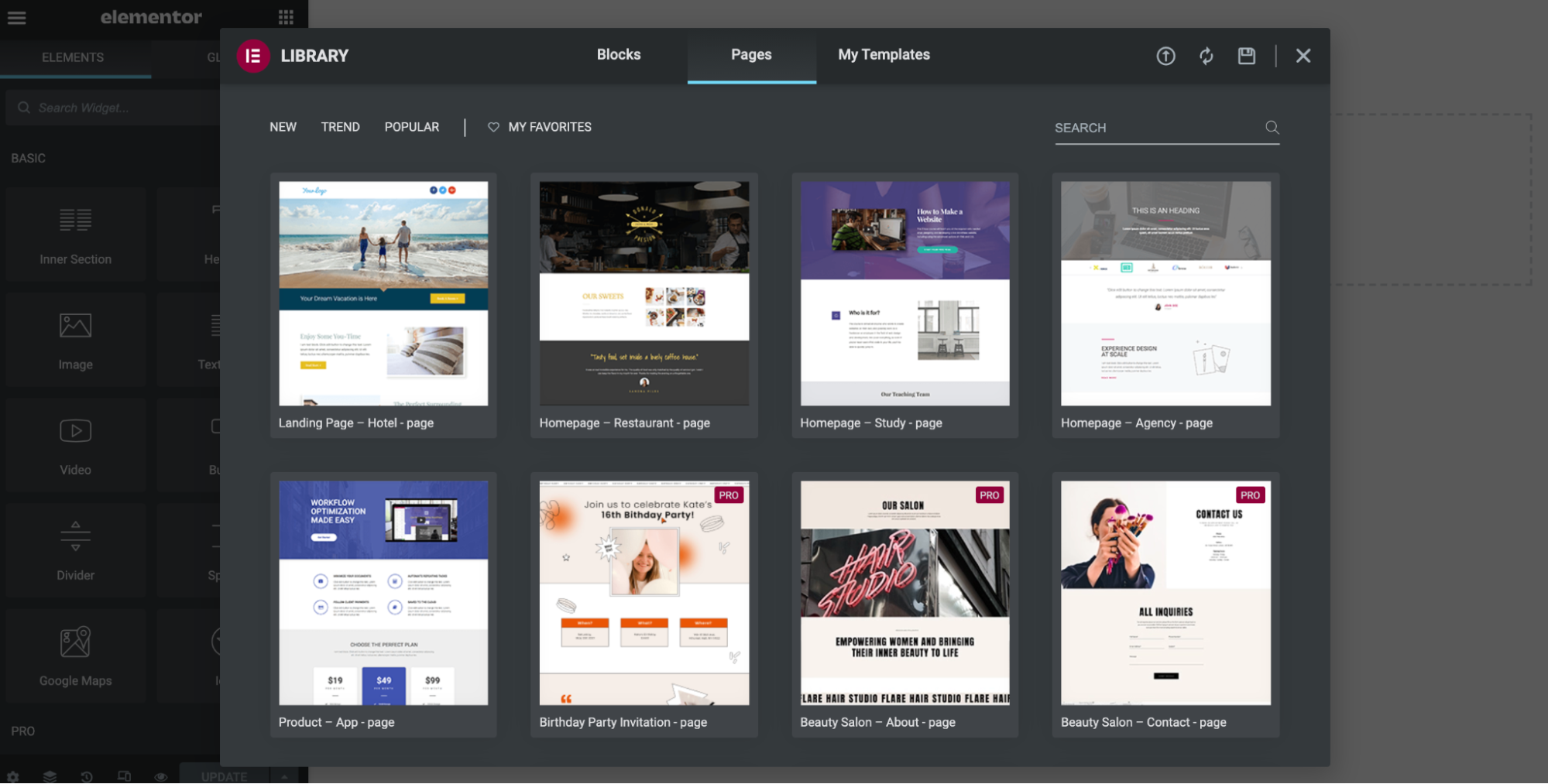Click the search magnifier icon in Library
1548x784 pixels.
1272,127
